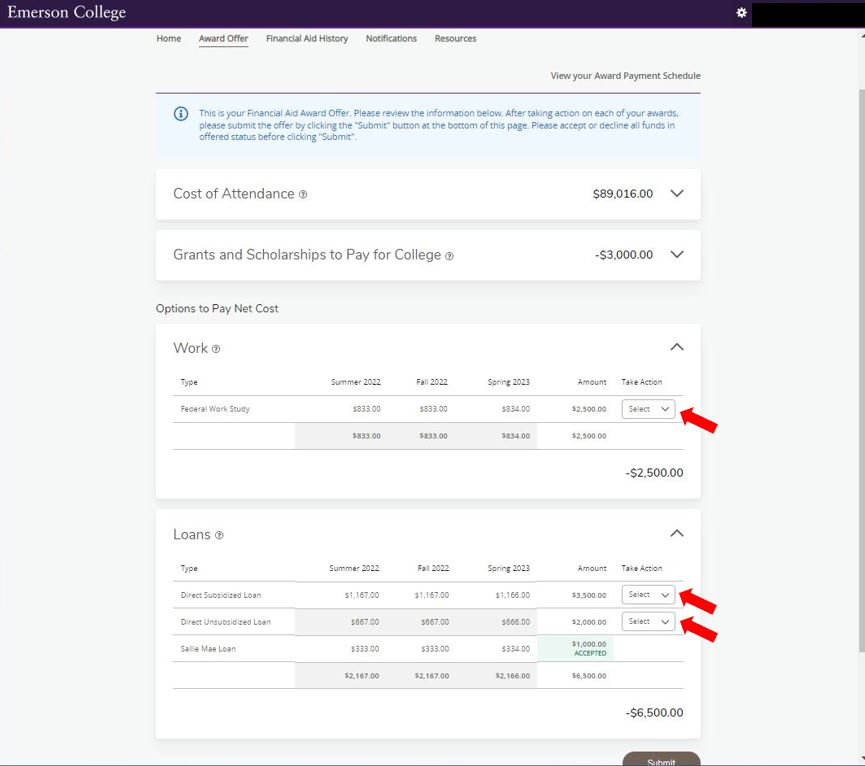
Task: Click help icon beside Cost of Attendance
Action: tap(303, 195)
